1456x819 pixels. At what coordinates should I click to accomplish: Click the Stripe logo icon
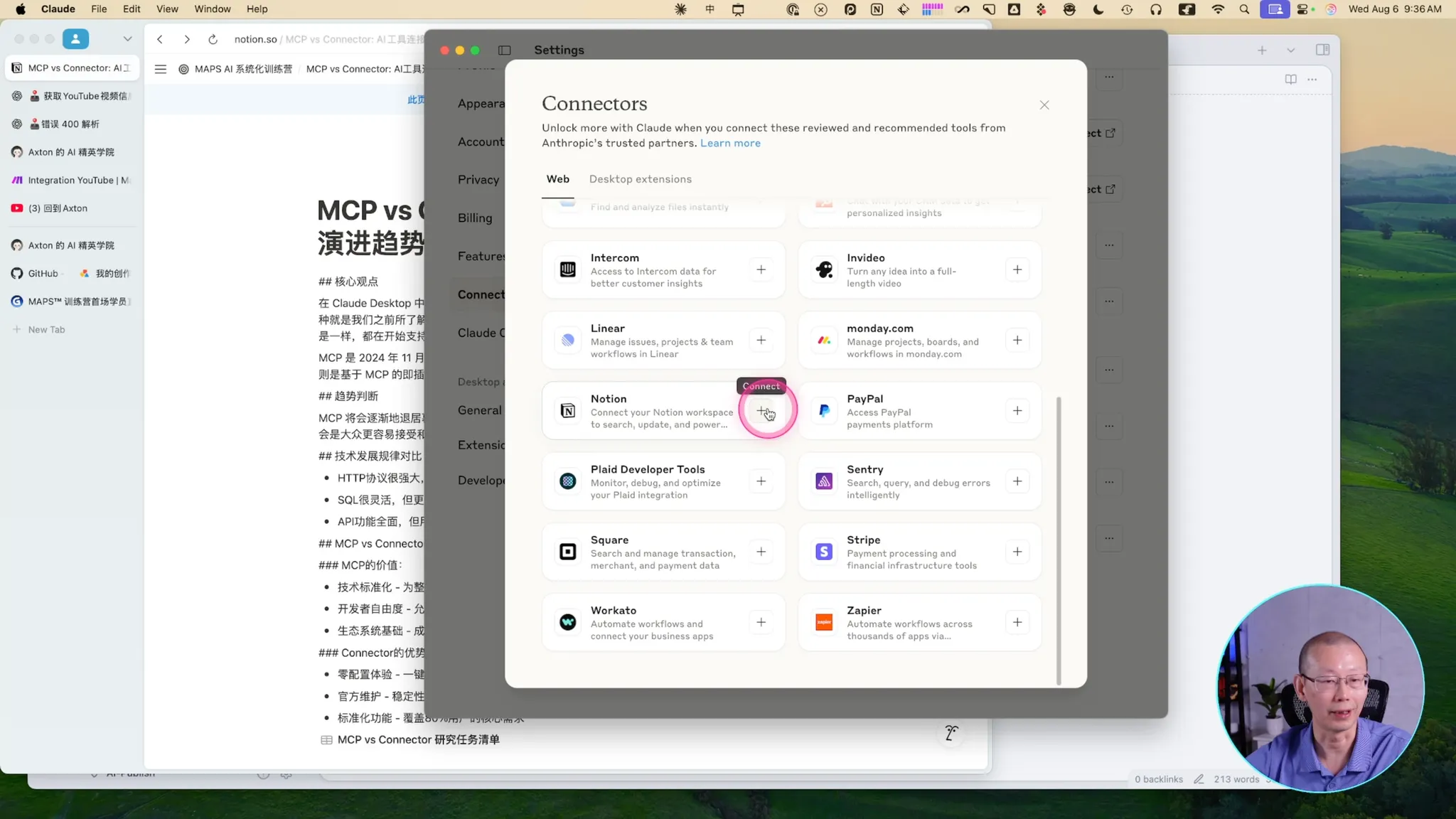click(x=824, y=552)
